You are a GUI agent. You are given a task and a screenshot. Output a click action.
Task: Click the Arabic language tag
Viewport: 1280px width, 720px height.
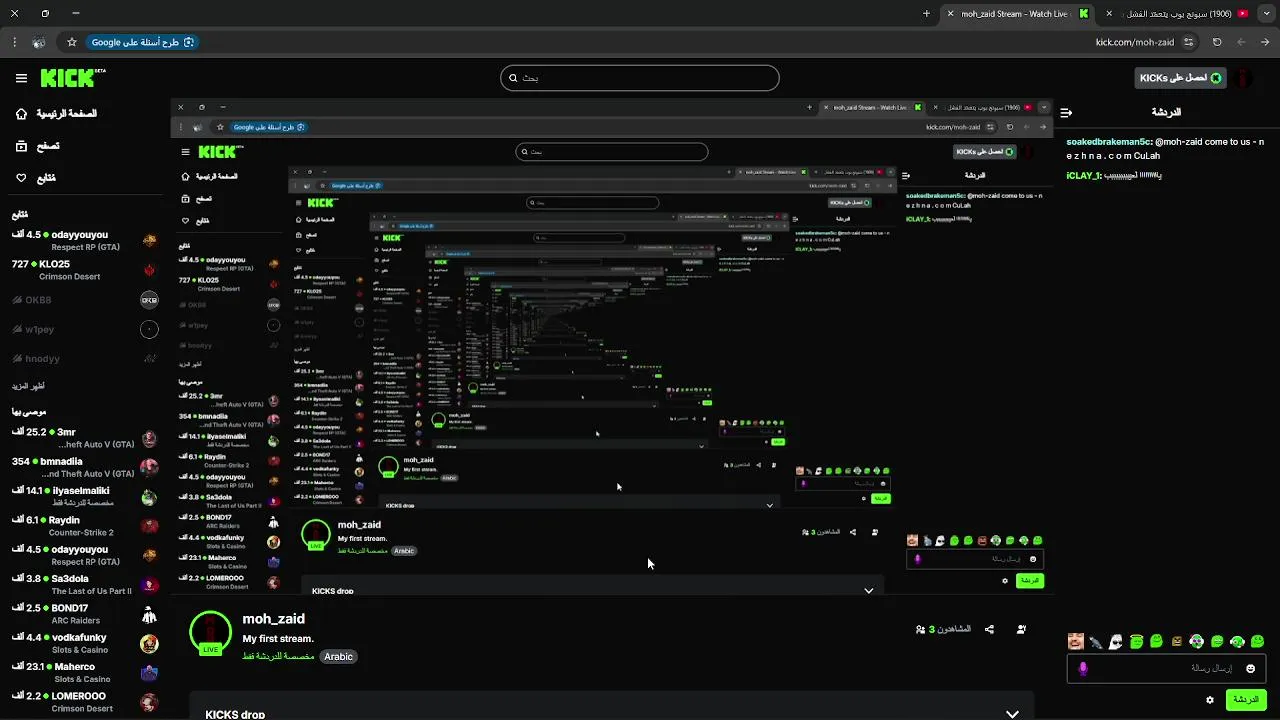pyautogui.click(x=338, y=657)
